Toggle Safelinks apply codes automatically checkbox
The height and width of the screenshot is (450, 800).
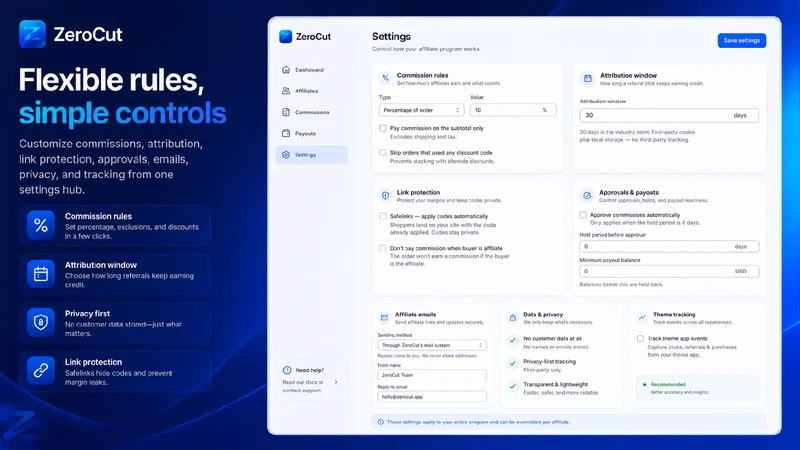point(383,216)
